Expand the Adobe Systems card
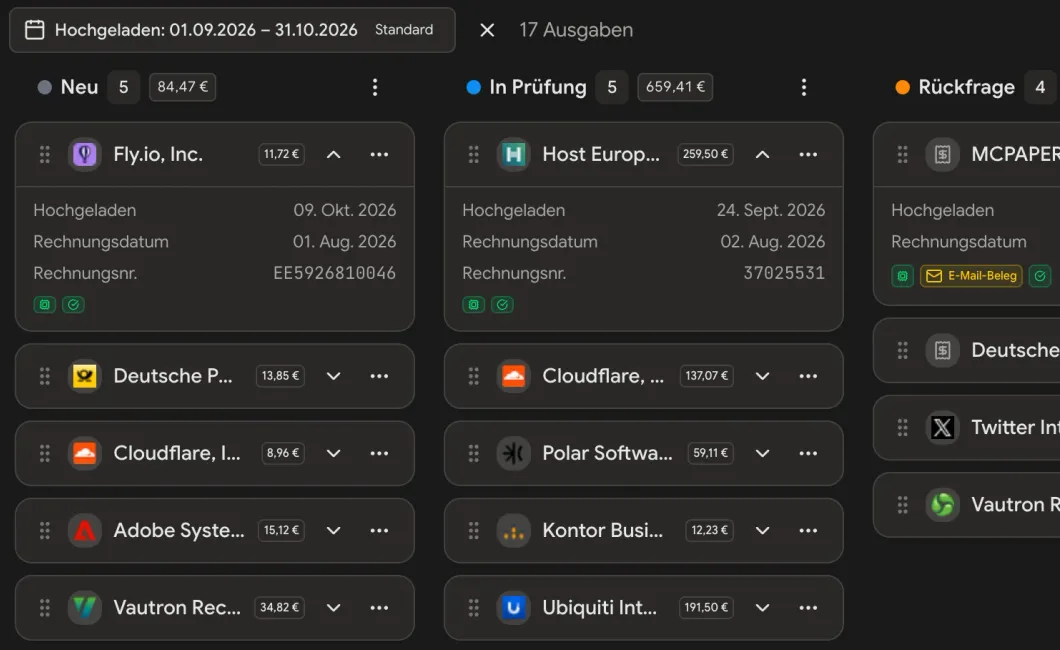The height and width of the screenshot is (650, 1060). click(333, 530)
